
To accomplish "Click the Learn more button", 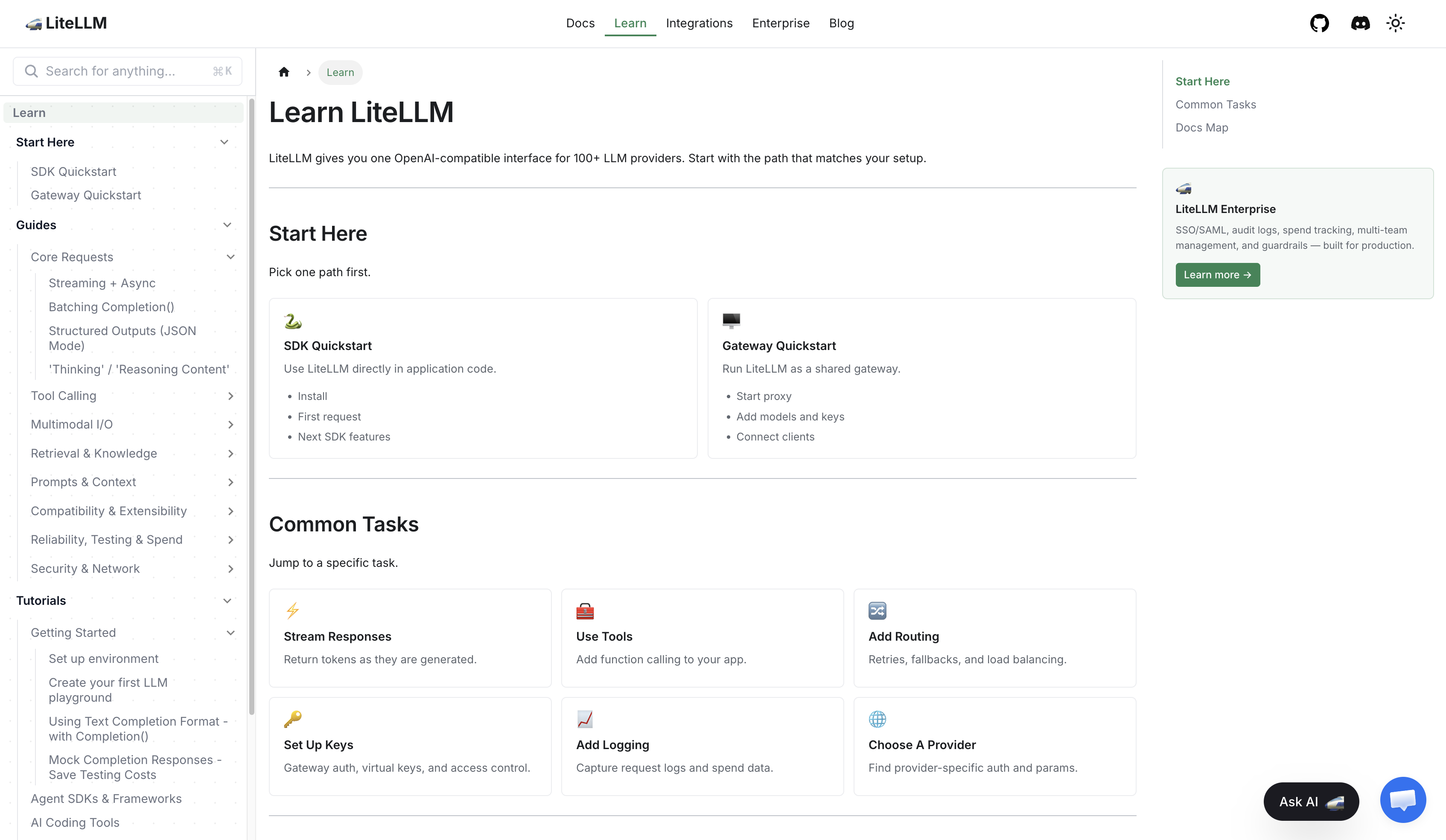I will click(x=1218, y=275).
